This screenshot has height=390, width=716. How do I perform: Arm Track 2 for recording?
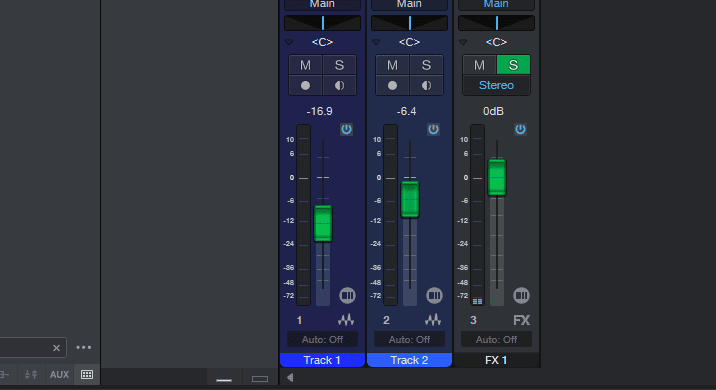pyautogui.click(x=392, y=85)
